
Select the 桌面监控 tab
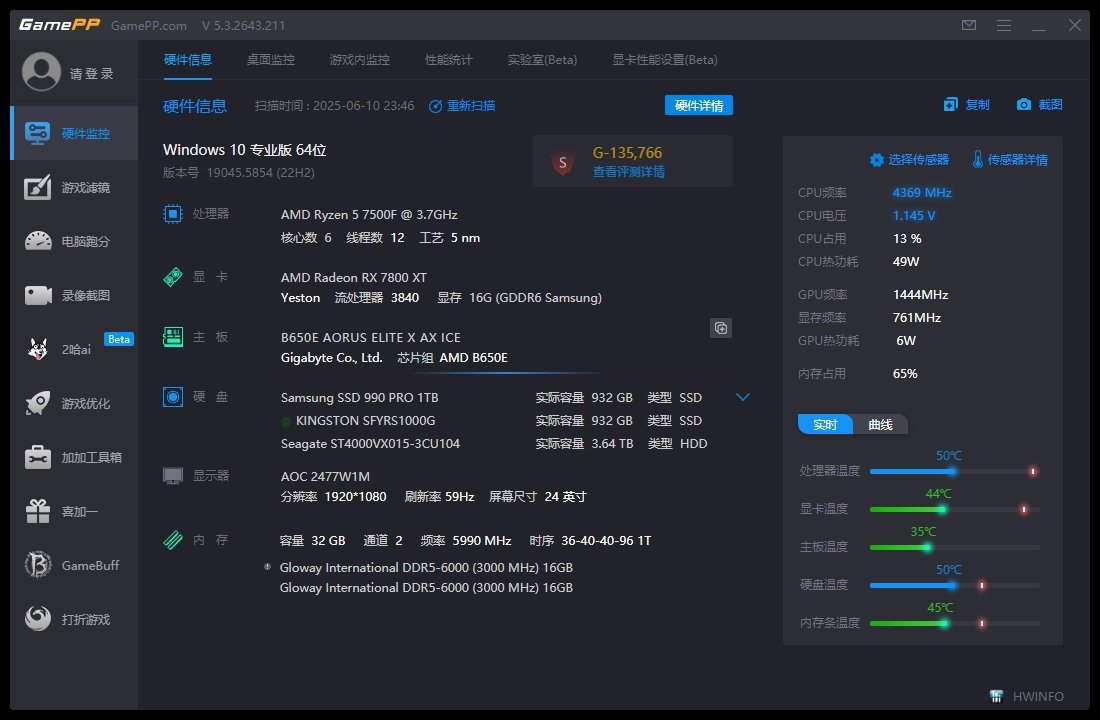click(x=271, y=60)
